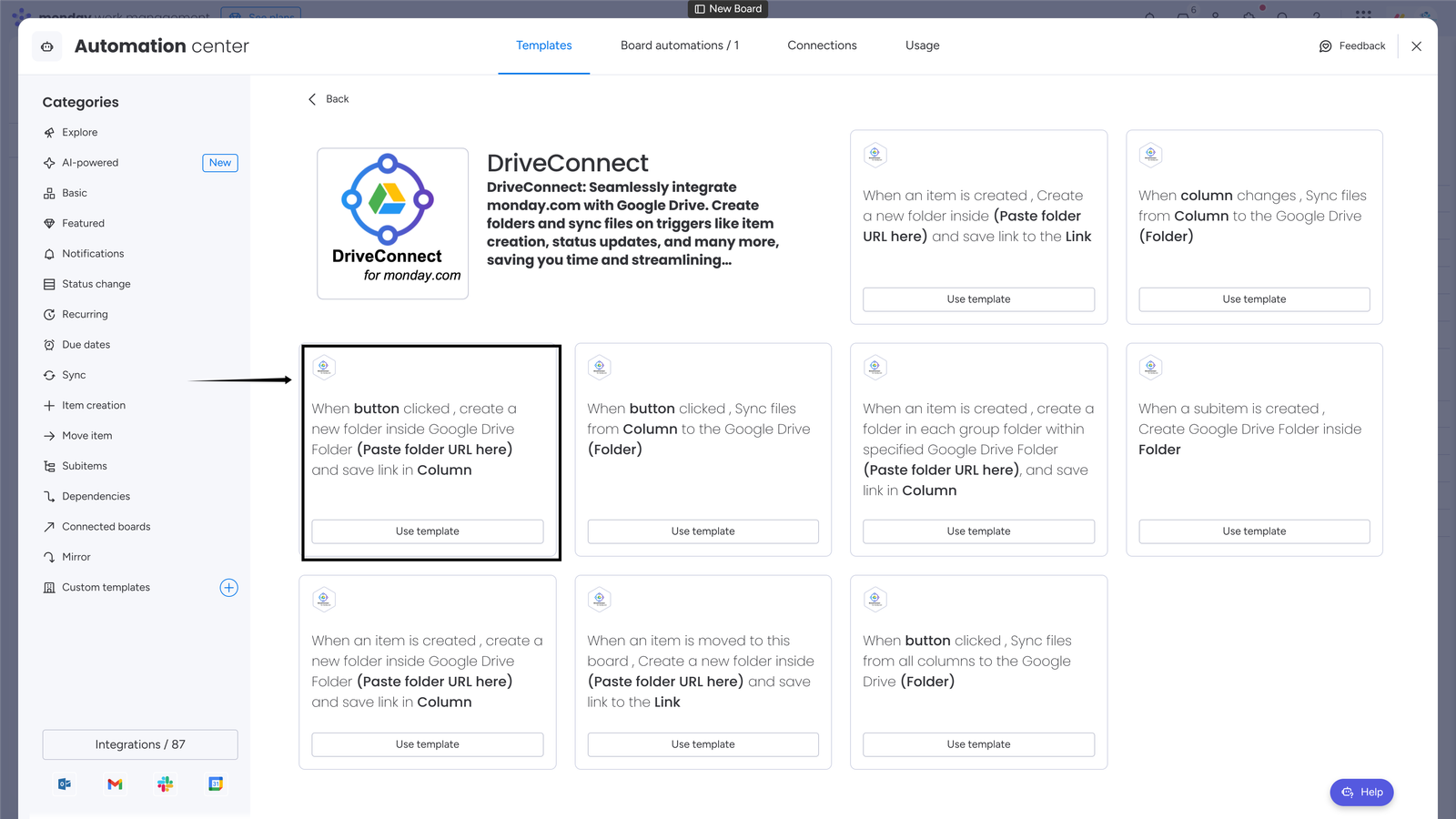Use the item moved to this board template
This screenshot has height=819, width=1456.
click(703, 744)
